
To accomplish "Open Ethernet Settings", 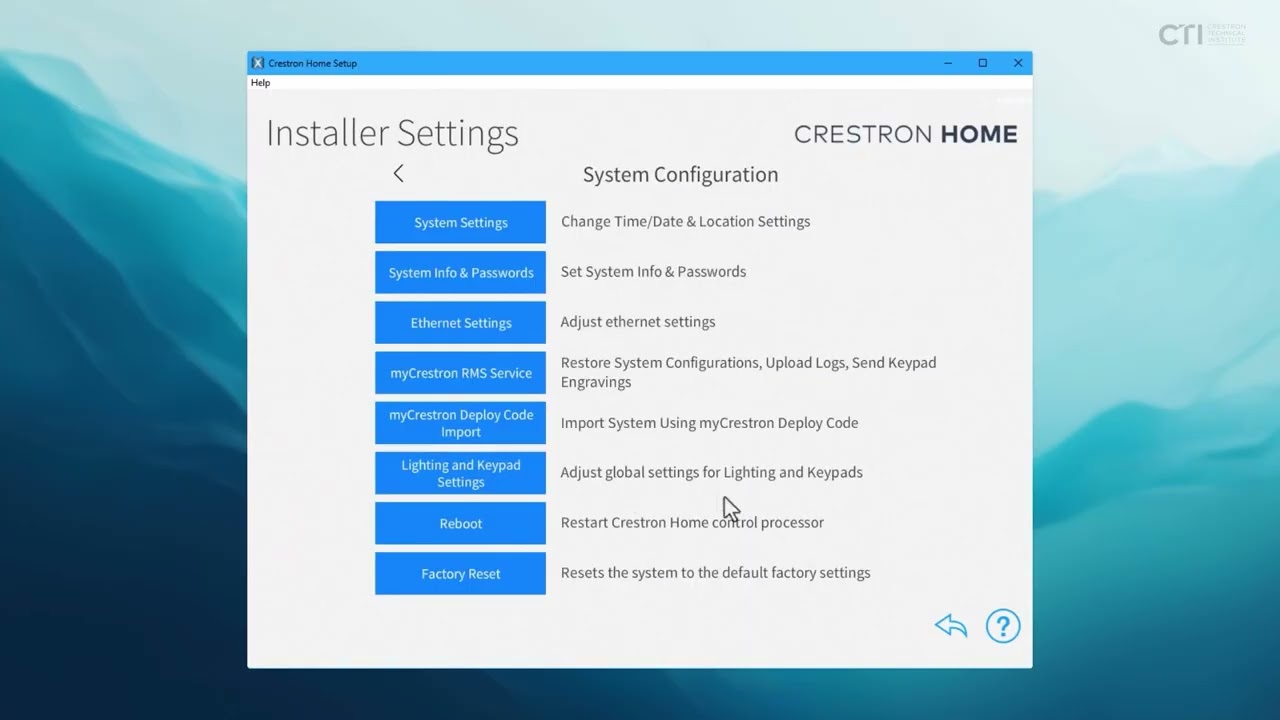I will 460,322.
